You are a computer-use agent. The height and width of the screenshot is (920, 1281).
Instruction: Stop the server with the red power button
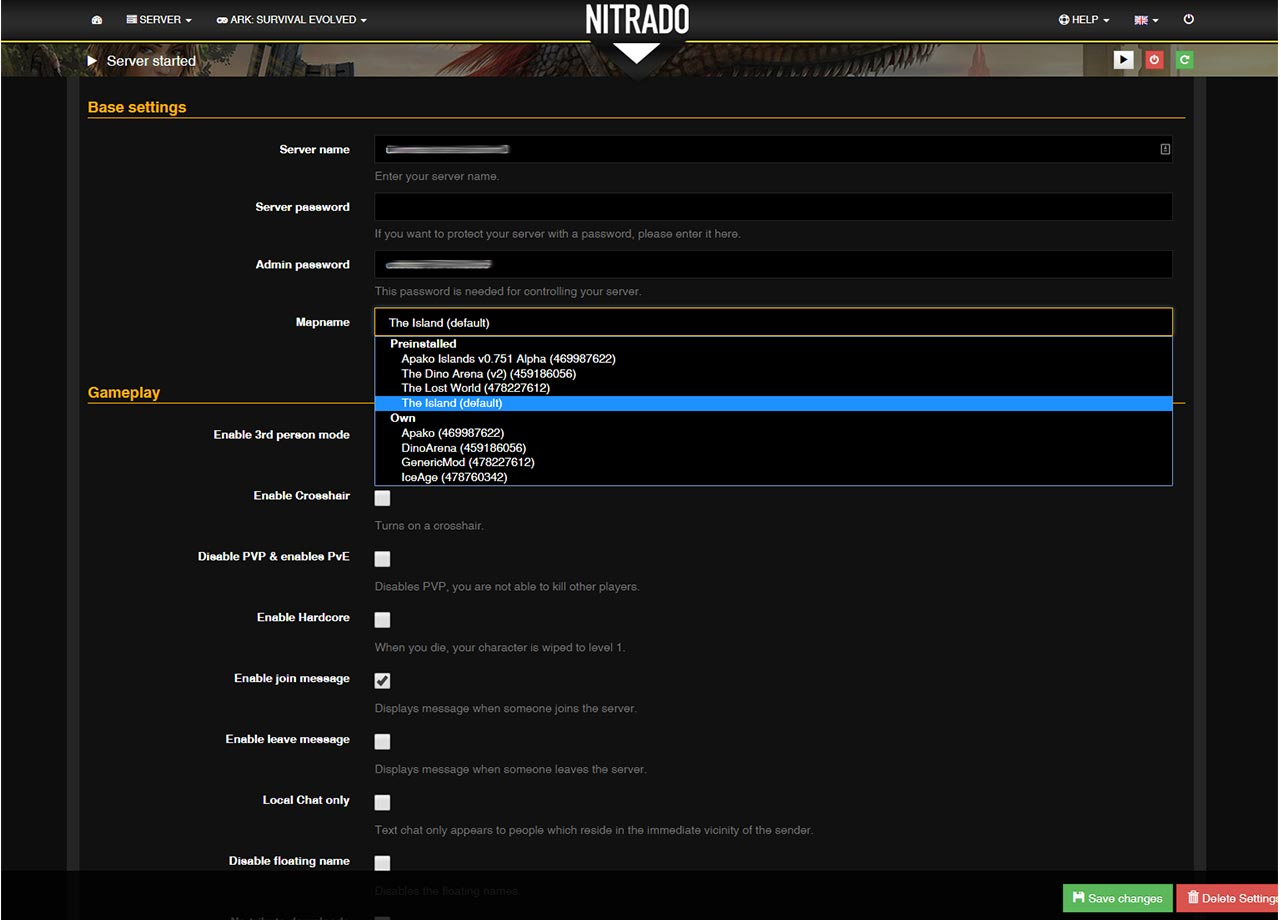tap(1154, 60)
